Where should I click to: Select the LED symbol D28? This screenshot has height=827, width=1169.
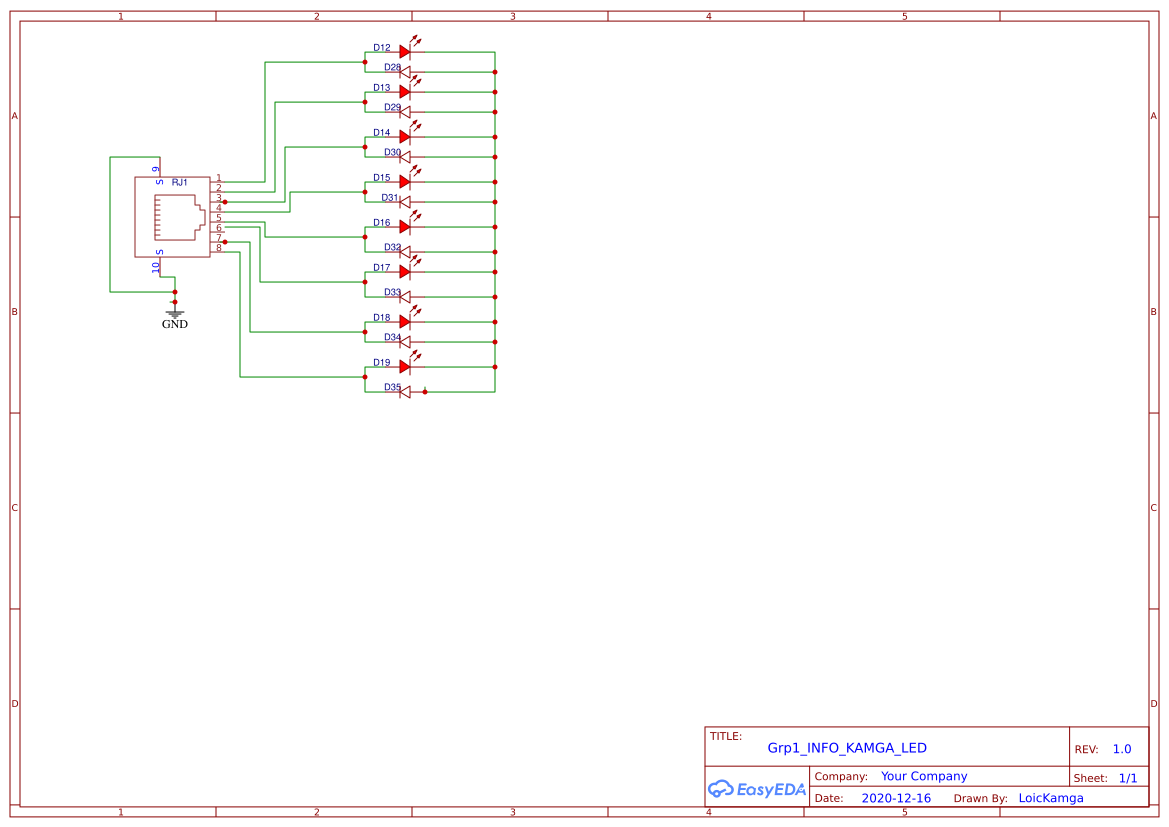click(x=403, y=71)
